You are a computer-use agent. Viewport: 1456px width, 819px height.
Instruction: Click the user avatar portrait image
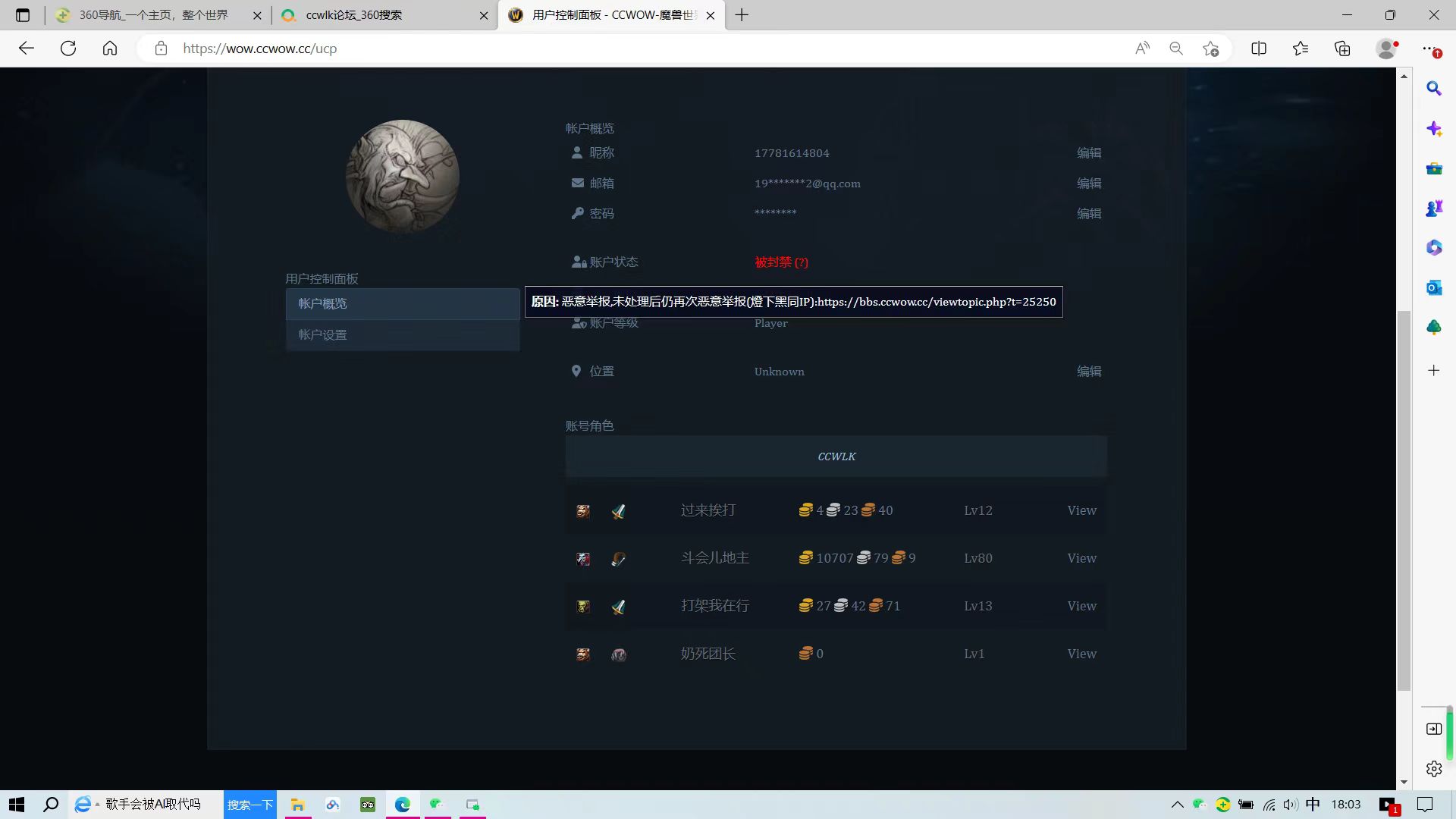pos(403,176)
